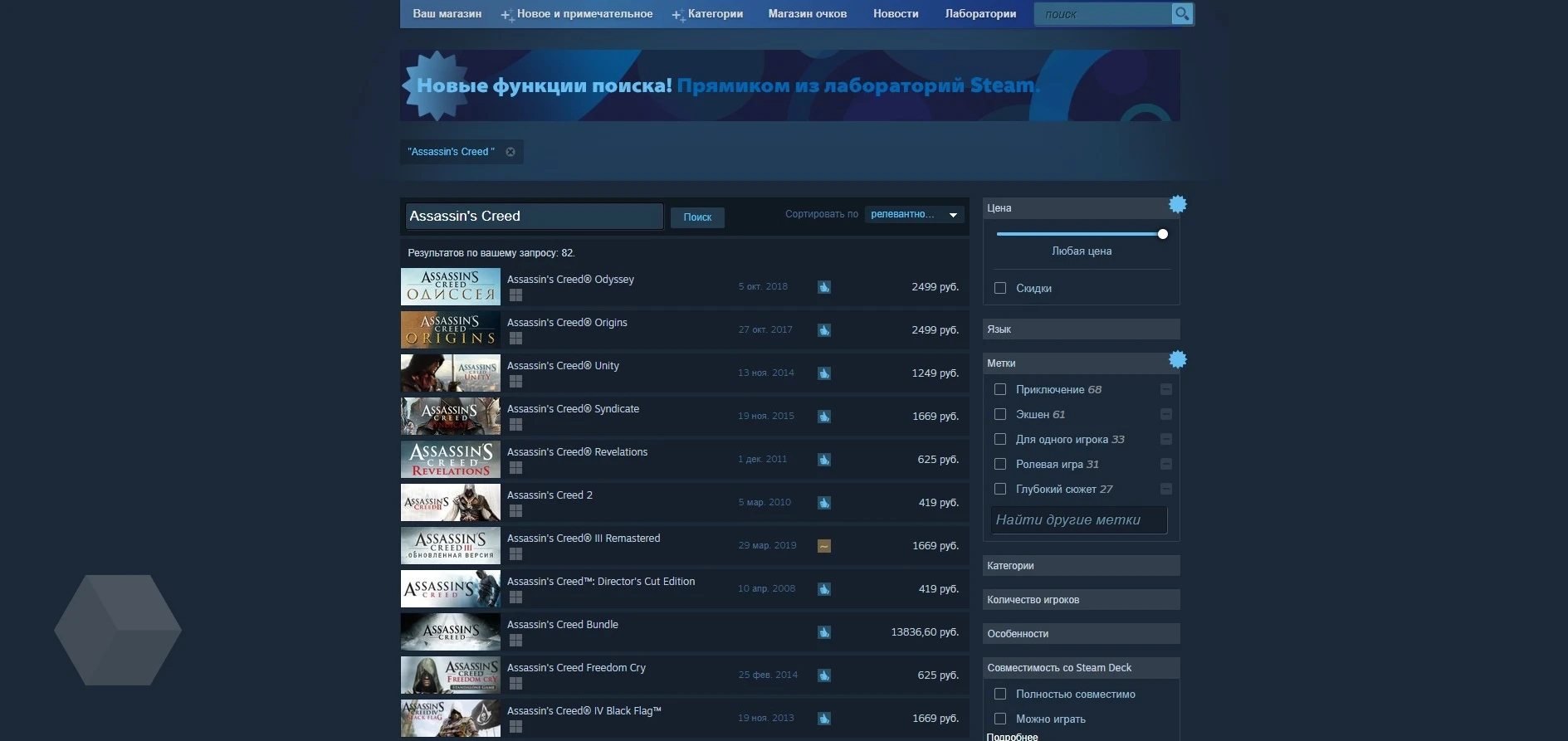The image size is (1568, 741).
Task: Check Полностью совместимо Steam Deck filter
Action: (x=1000, y=694)
